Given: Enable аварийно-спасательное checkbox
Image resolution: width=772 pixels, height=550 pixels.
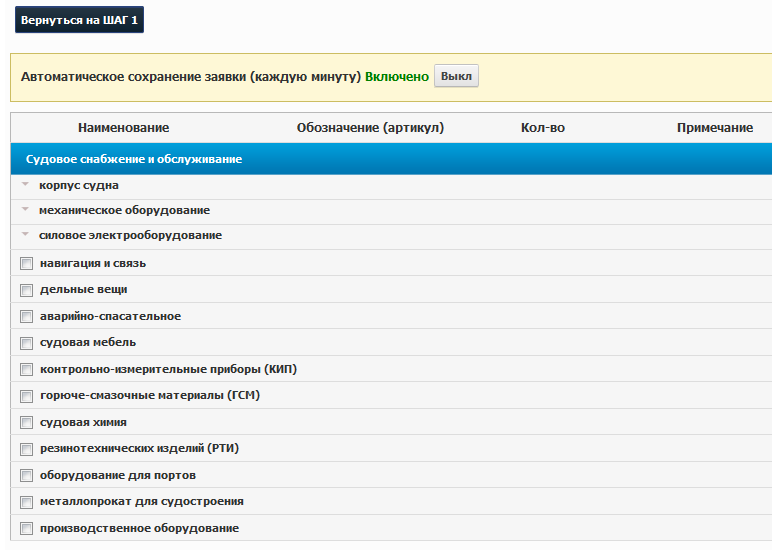Looking at the screenshot, I should click(27, 317).
